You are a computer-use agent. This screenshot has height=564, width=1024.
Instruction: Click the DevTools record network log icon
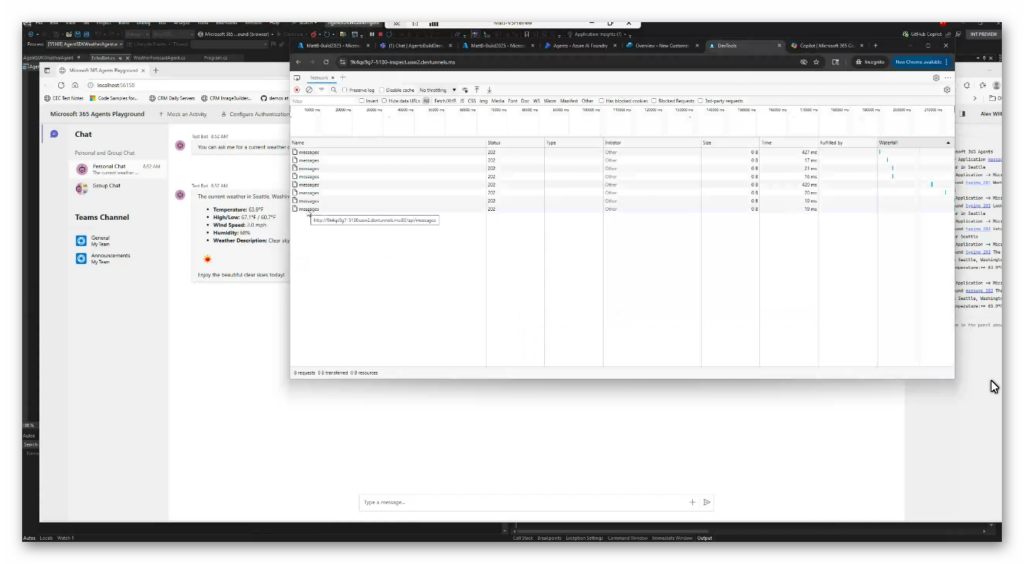pos(297,90)
